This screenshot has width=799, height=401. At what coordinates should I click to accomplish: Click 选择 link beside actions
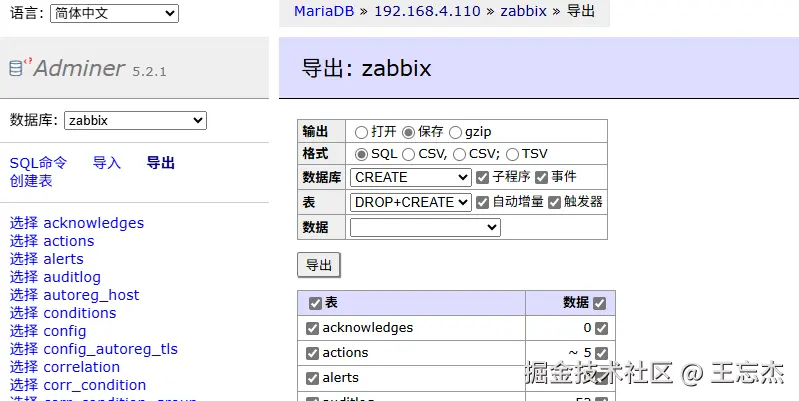pyautogui.click(x=24, y=241)
